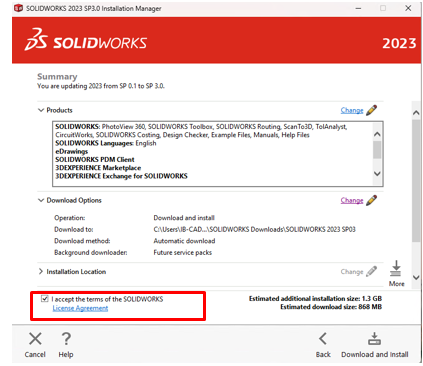This screenshot has width=423, height=366.
Task: Minimize the Installation Manager window
Action: pyautogui.click(x=358, y=8)
